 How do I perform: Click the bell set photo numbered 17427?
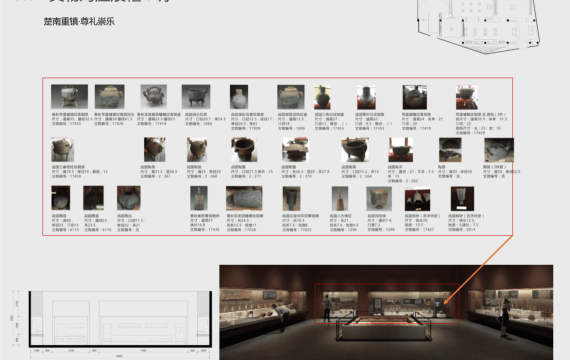(x=417, y=199)
